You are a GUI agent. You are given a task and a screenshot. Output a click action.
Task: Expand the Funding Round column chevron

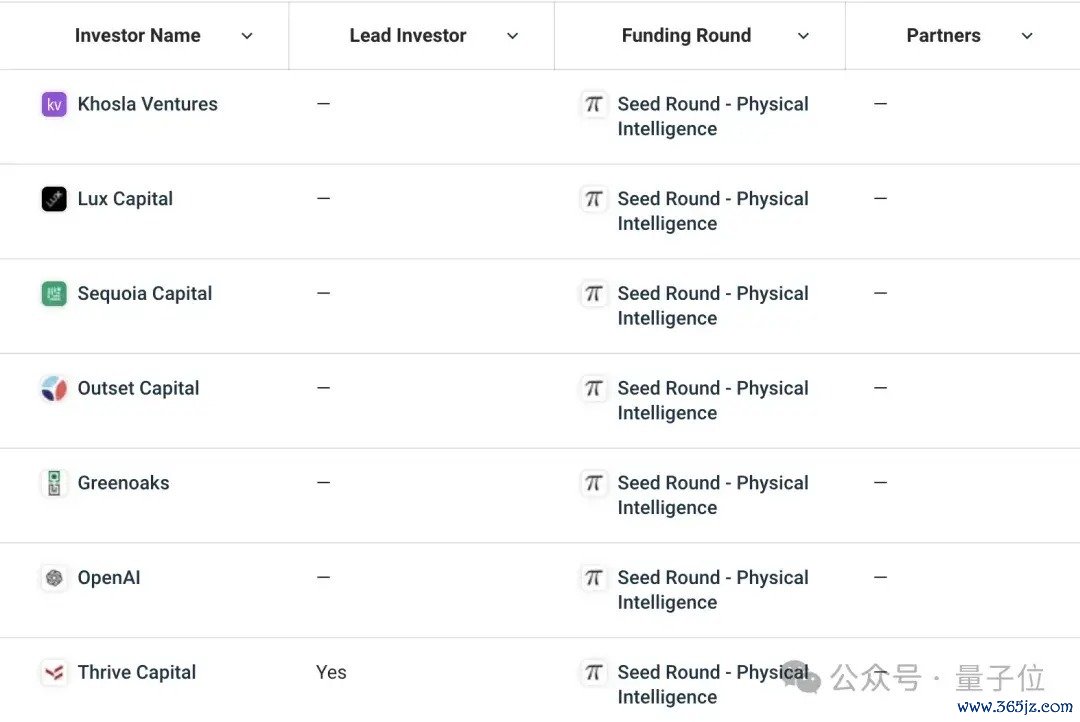click(803, 36)
